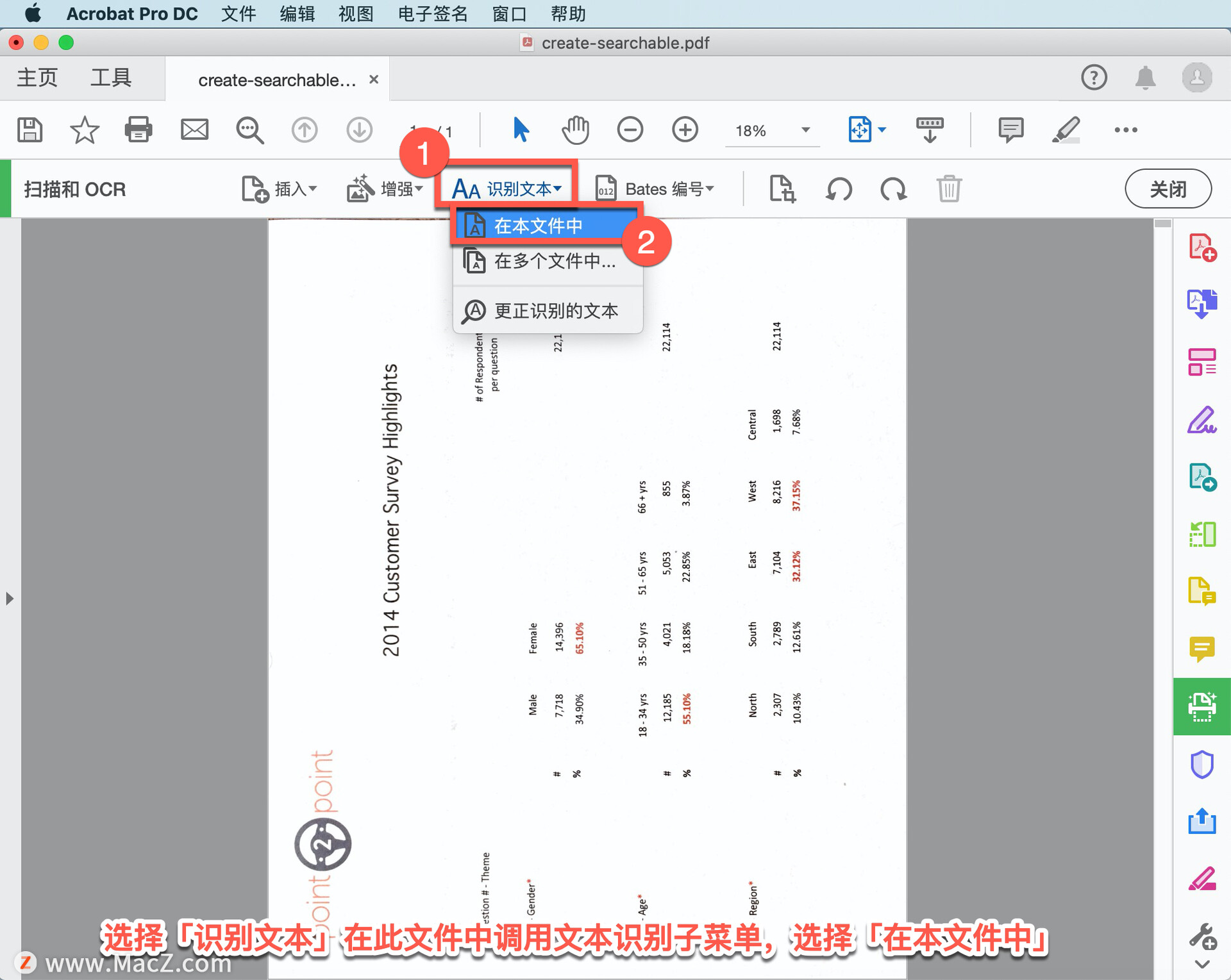Show more tools ellipsis
The width and height of the screenshot is (1231, 980).
1126,130
